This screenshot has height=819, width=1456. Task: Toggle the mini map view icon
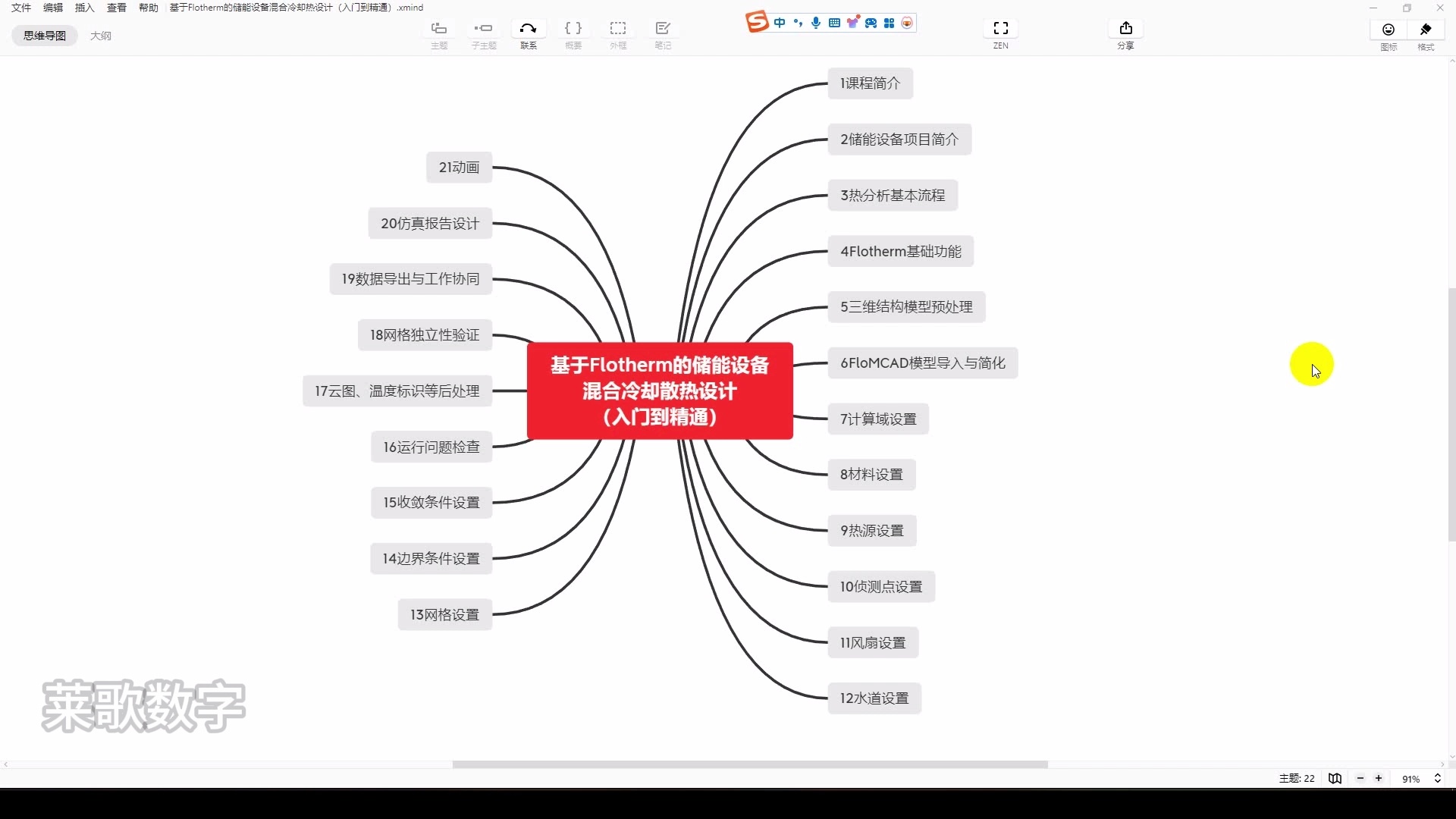point(1335,779)
